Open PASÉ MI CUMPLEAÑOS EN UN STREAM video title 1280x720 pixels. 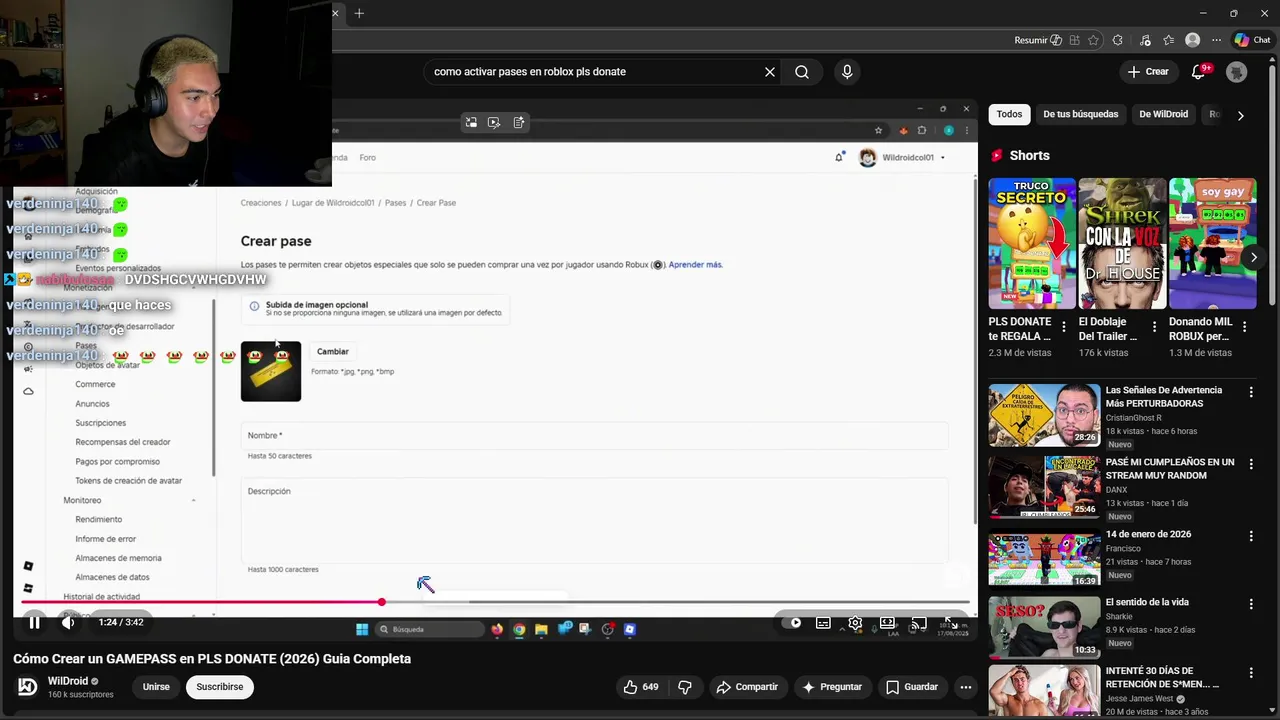point(1170,469)
